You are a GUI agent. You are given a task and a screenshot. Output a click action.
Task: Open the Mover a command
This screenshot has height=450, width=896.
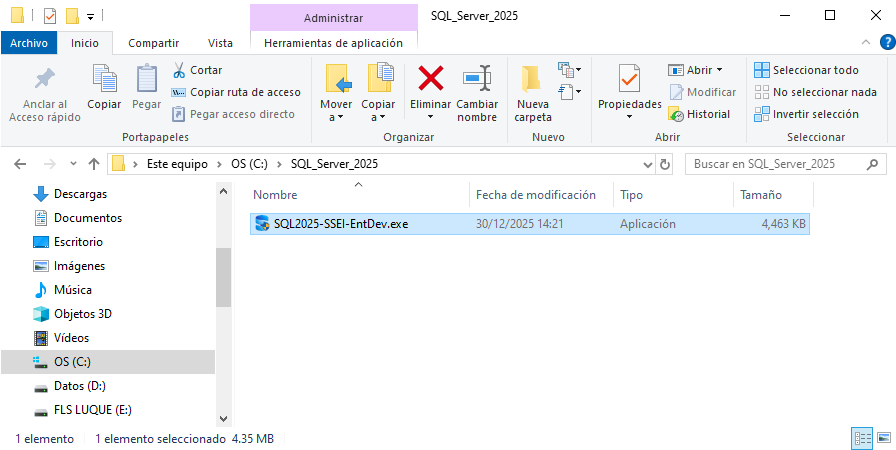coord(336,93)
